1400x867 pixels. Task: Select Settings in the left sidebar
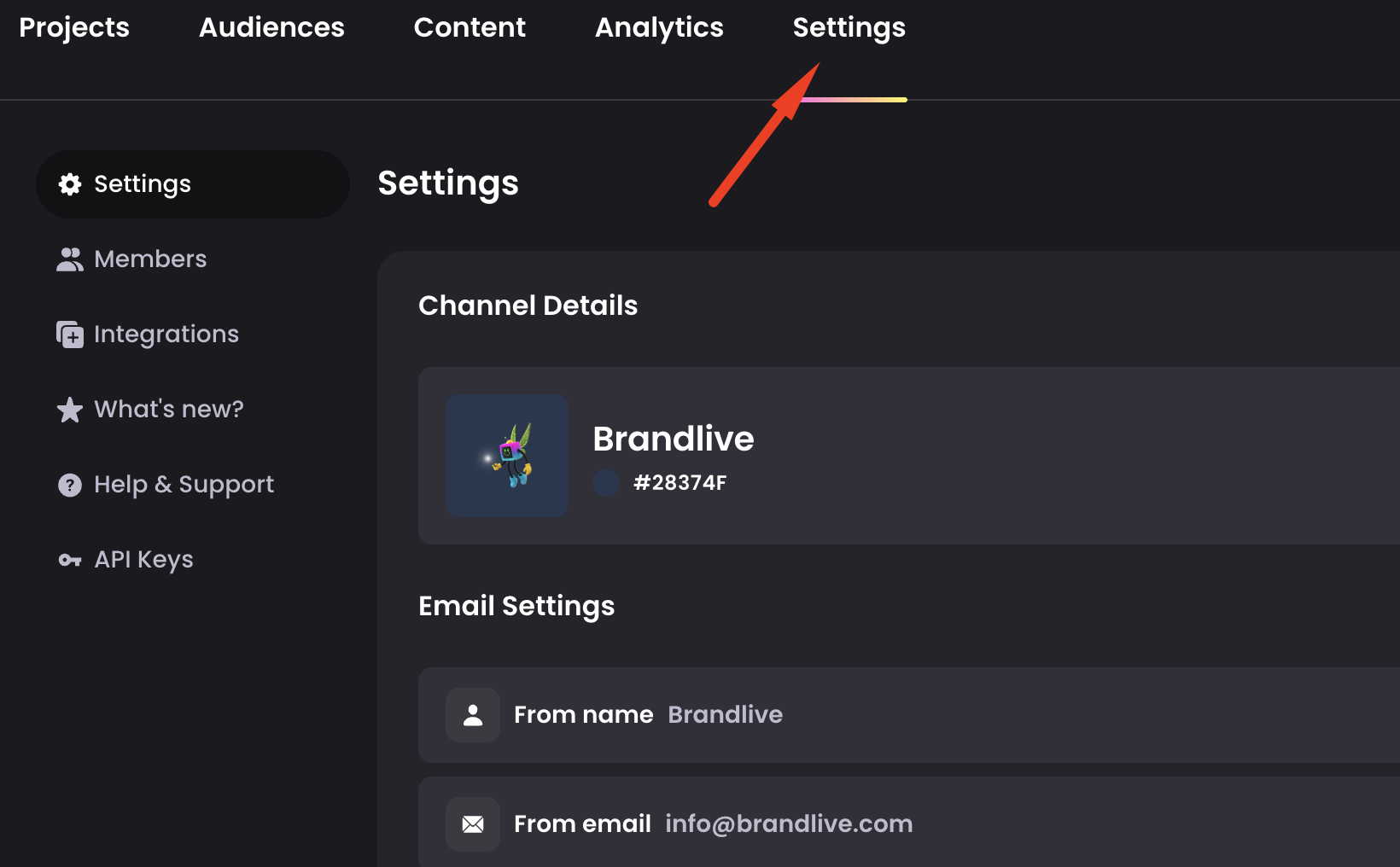193,184
